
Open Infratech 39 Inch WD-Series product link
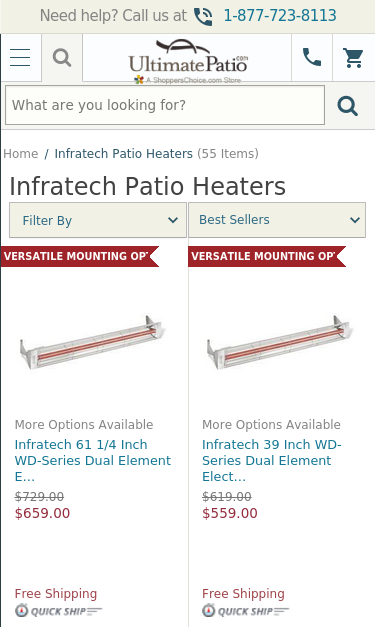click(271, 460)
